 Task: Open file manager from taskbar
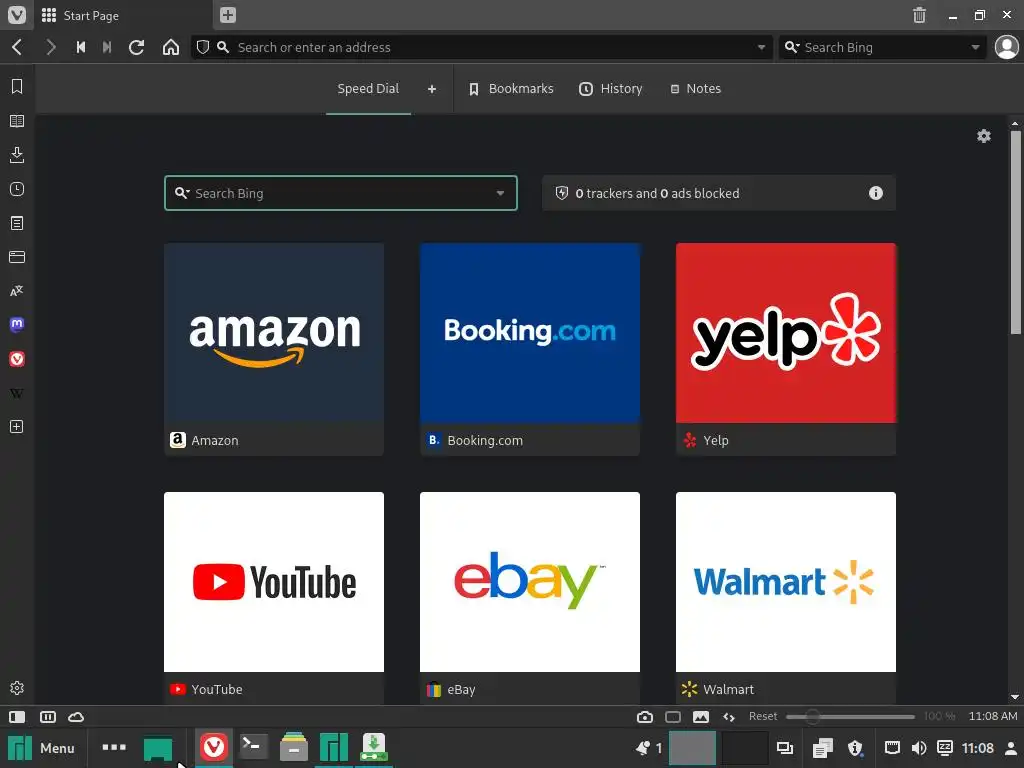coord(294,746)
